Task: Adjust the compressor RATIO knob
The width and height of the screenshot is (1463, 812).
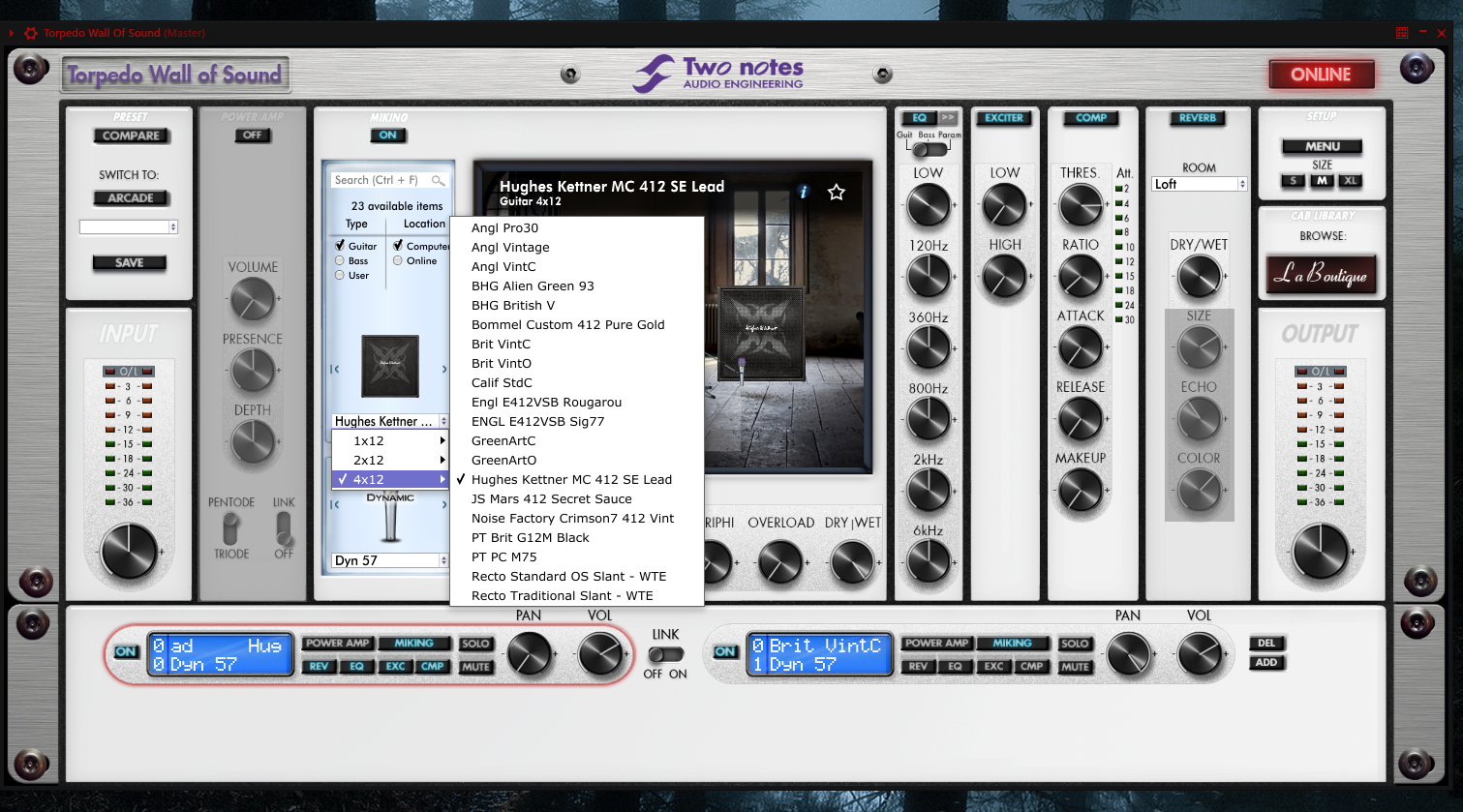Action: [1081, 277]
